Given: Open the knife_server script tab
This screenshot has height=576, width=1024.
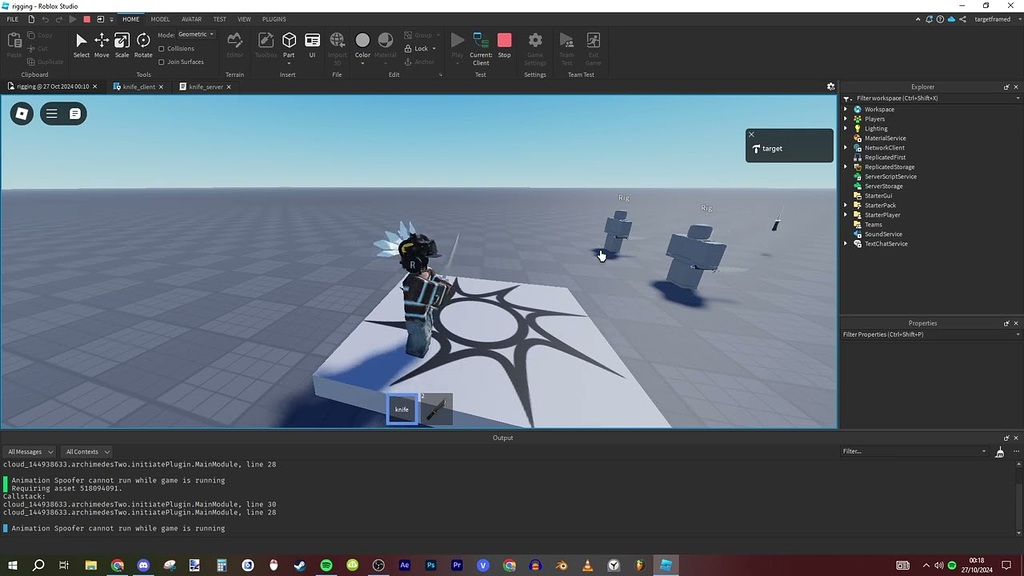Looking at the screenshot, I should point(207,86).
